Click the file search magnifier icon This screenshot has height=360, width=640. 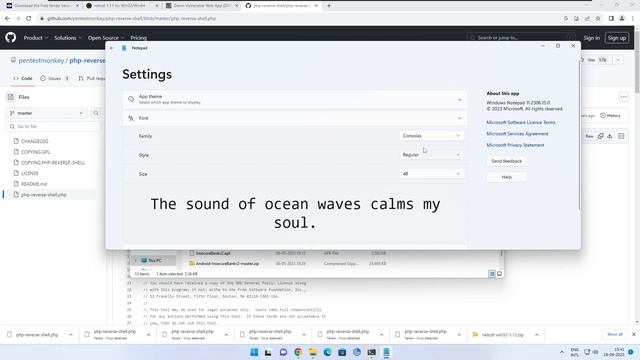point(96,113)
